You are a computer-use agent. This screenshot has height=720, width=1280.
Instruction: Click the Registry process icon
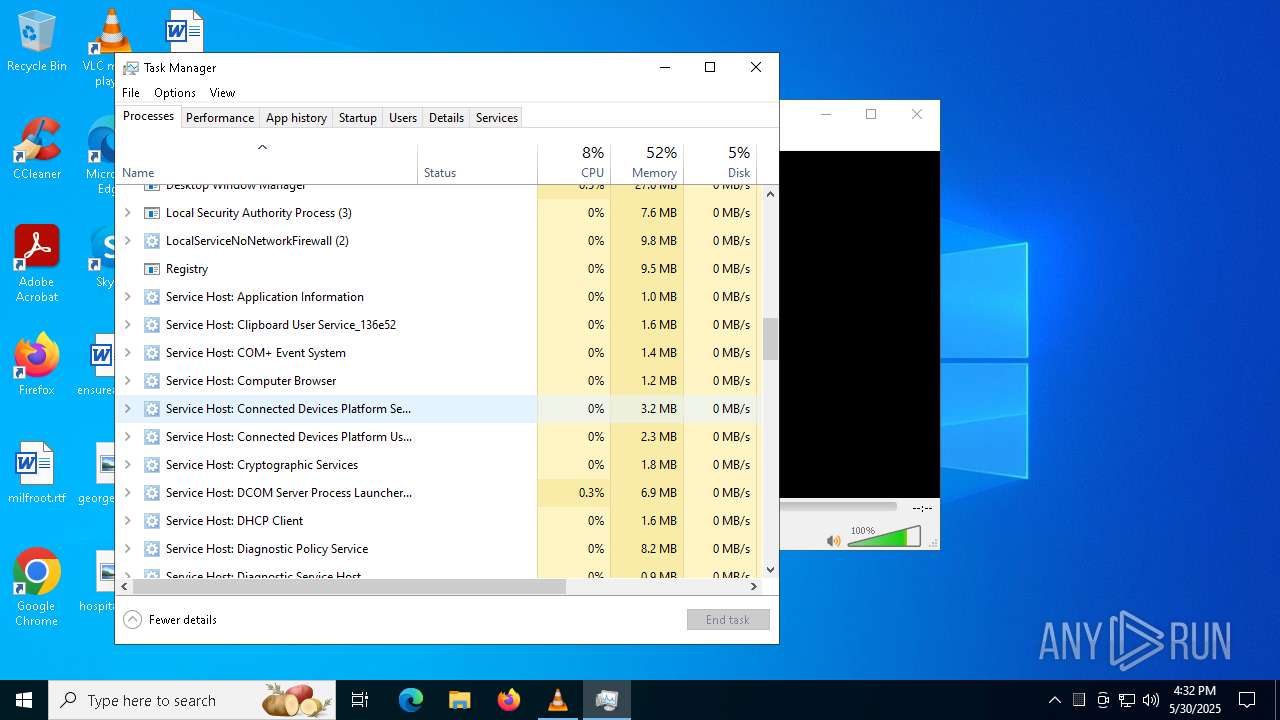(152, 269)
